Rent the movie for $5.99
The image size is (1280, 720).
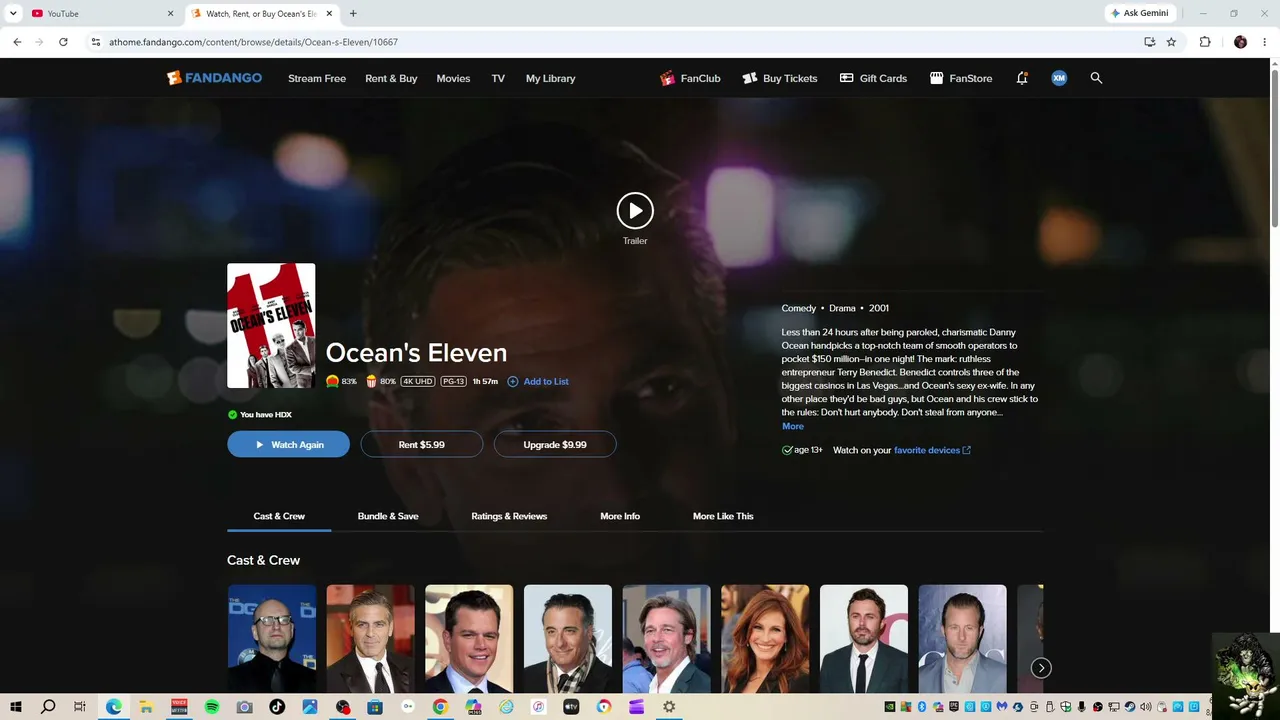(422, 444)
